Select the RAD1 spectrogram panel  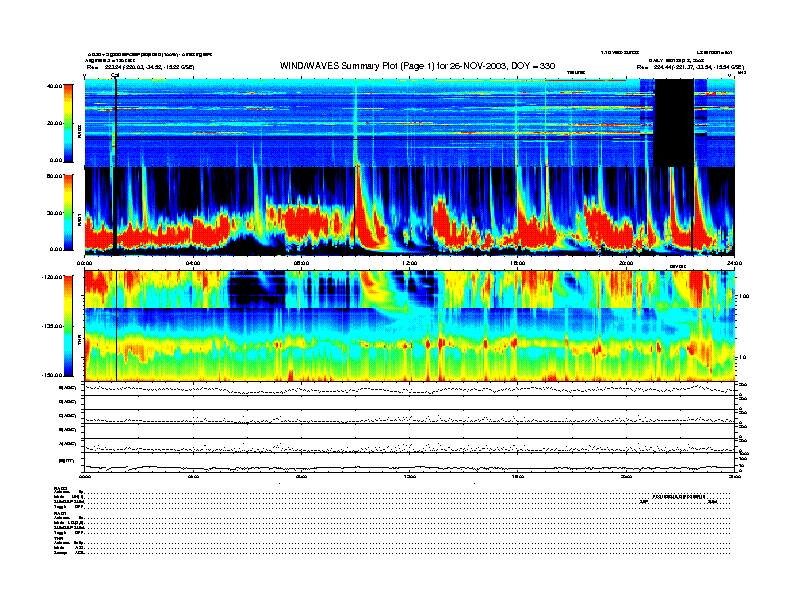[410, 211]
